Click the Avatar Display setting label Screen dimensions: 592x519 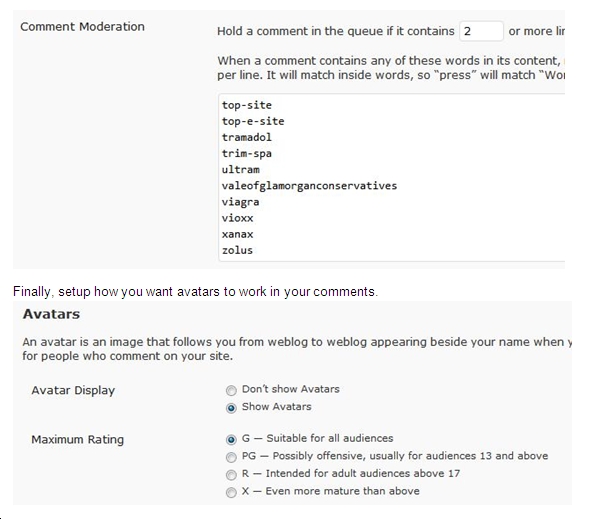pyautogui.click(x=73, y=390)
